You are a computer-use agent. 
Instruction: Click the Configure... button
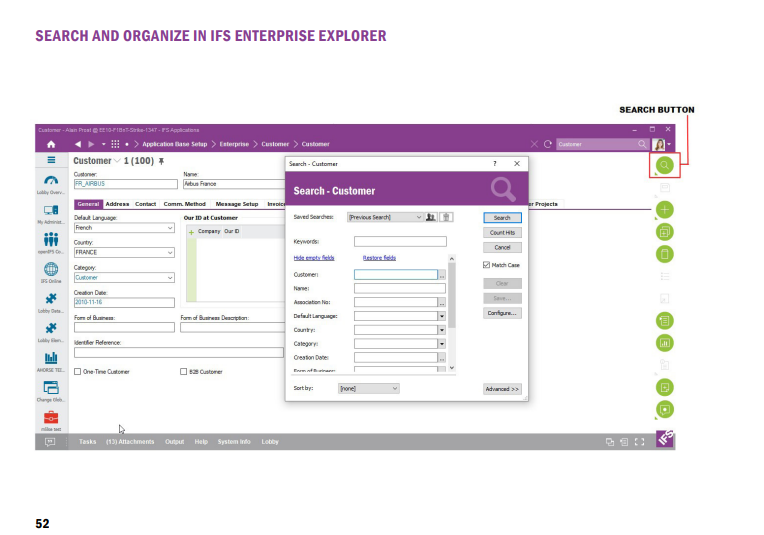(502, 313)
